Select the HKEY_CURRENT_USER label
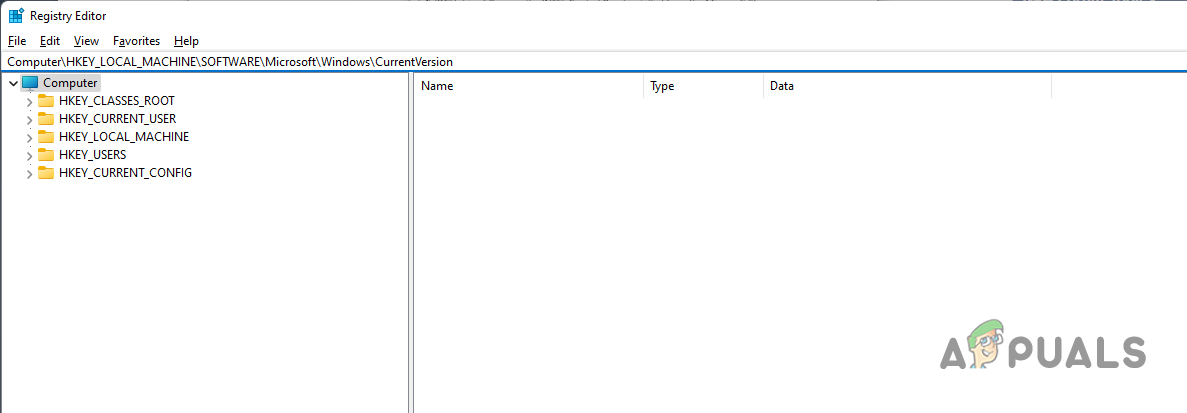 click(117, 119)
